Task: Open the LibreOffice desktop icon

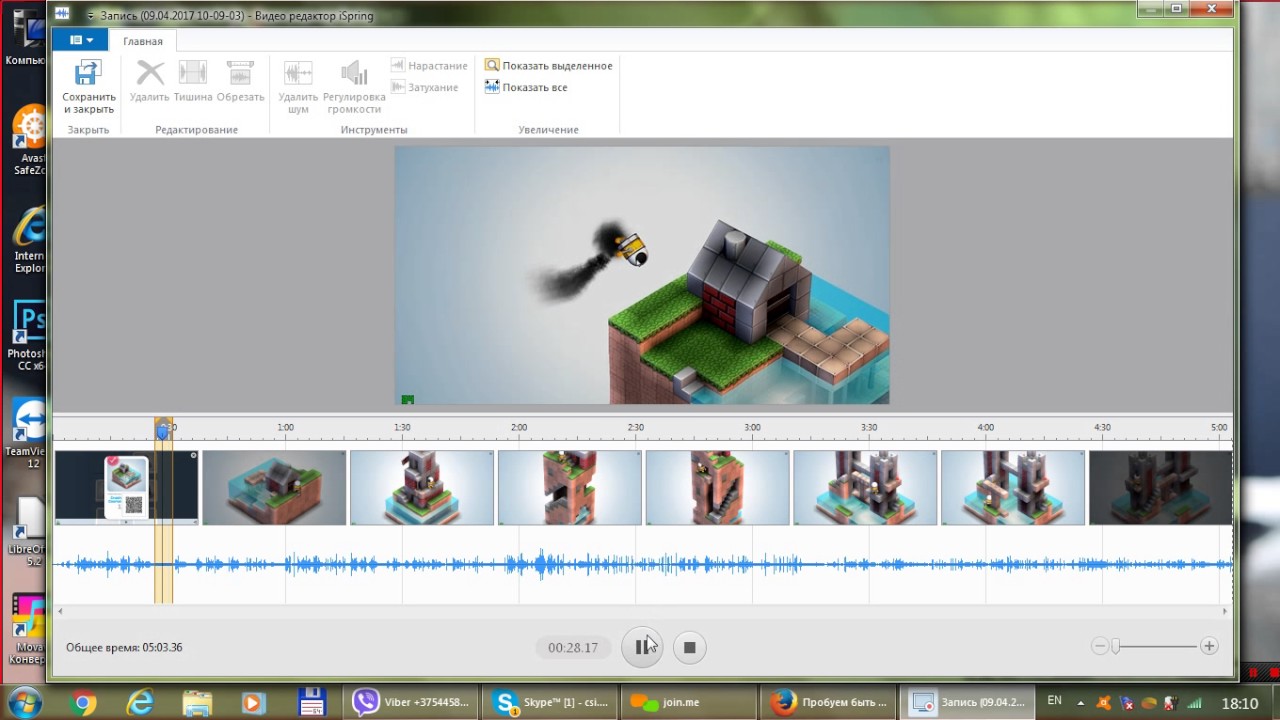Action: (x=28, y=530)
